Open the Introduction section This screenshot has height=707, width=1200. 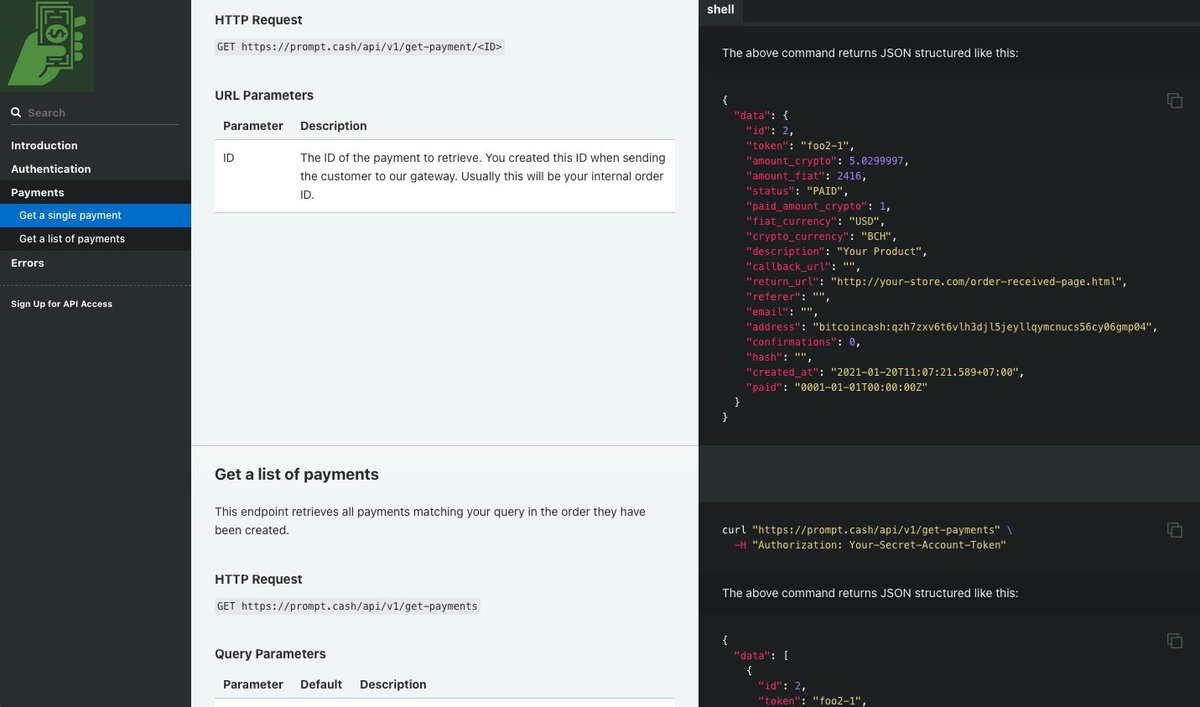click(x=44, y=146)
